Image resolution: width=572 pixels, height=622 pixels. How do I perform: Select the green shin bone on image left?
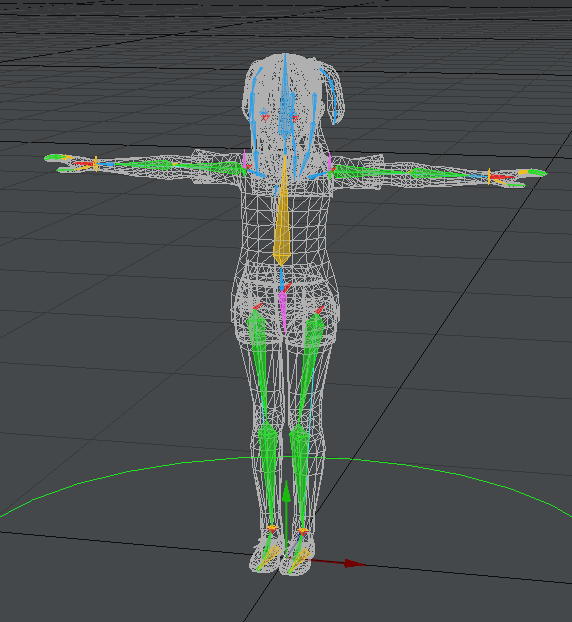268,473
